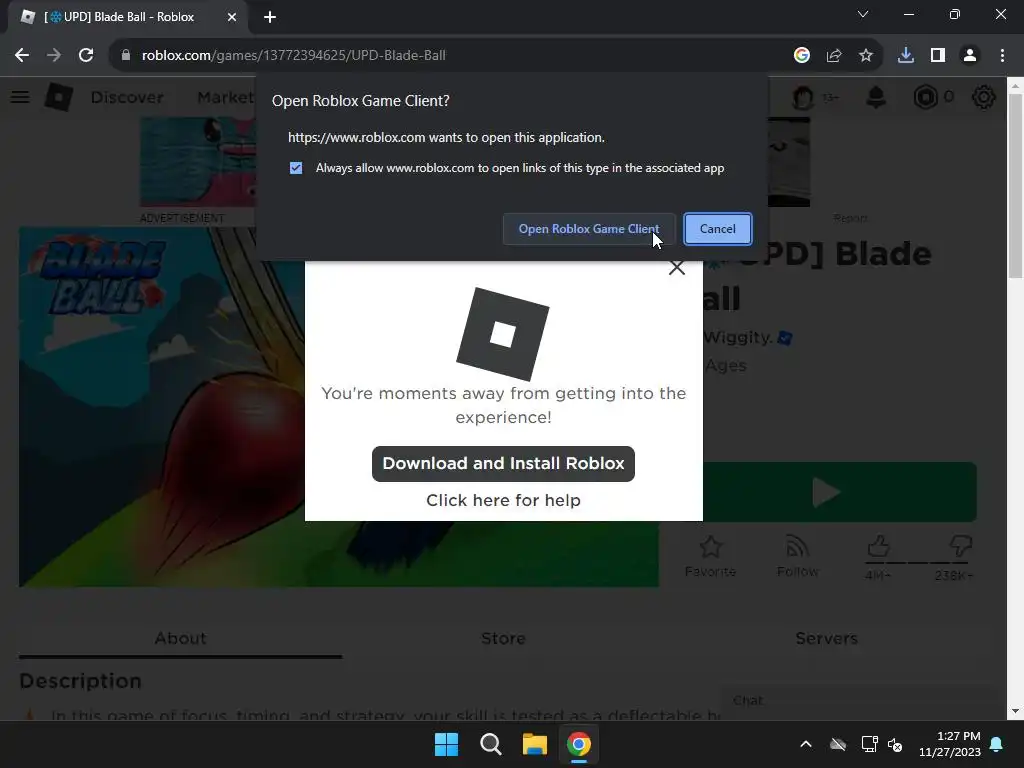
Task: Open the Discover nav item
Action: (x=127, y=97)
